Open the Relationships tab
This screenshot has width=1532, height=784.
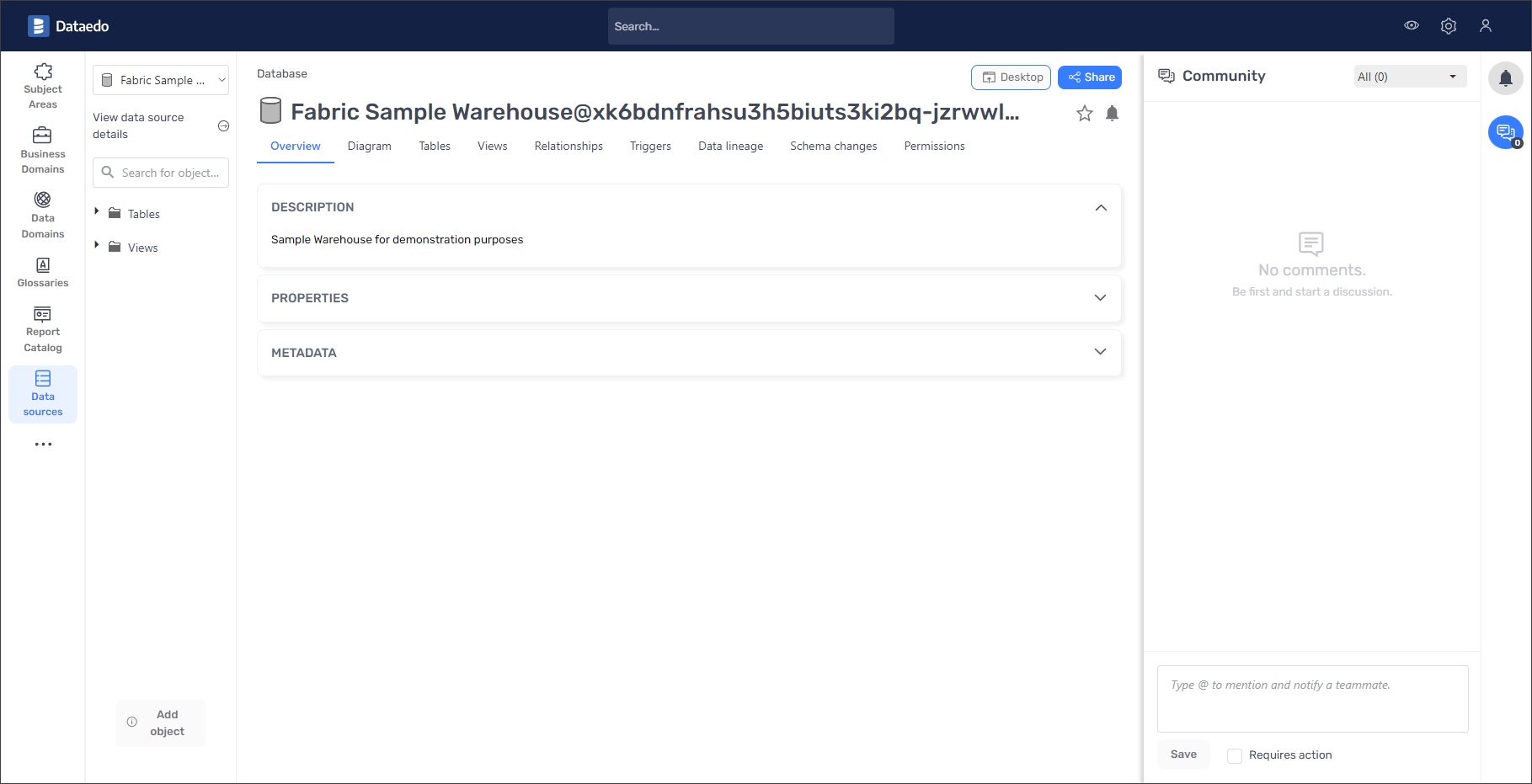point(568,147)
